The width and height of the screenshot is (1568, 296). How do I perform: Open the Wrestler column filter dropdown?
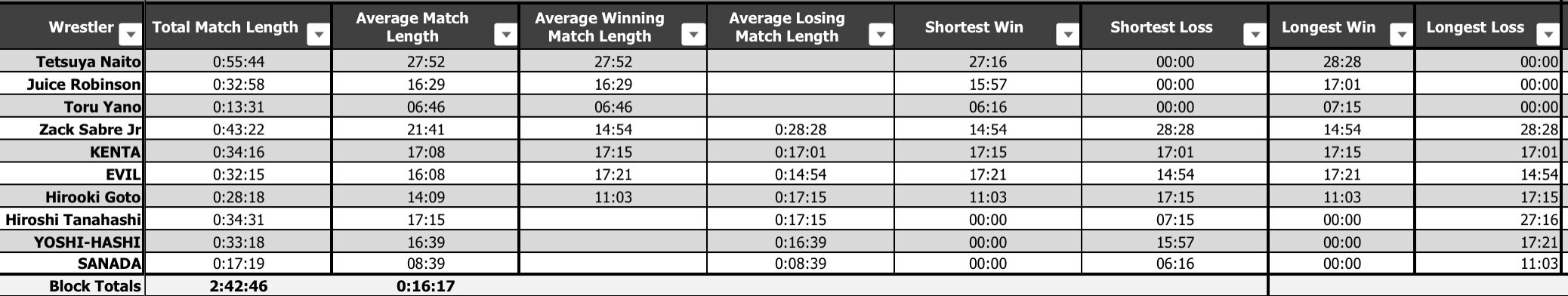click(131, 35)
